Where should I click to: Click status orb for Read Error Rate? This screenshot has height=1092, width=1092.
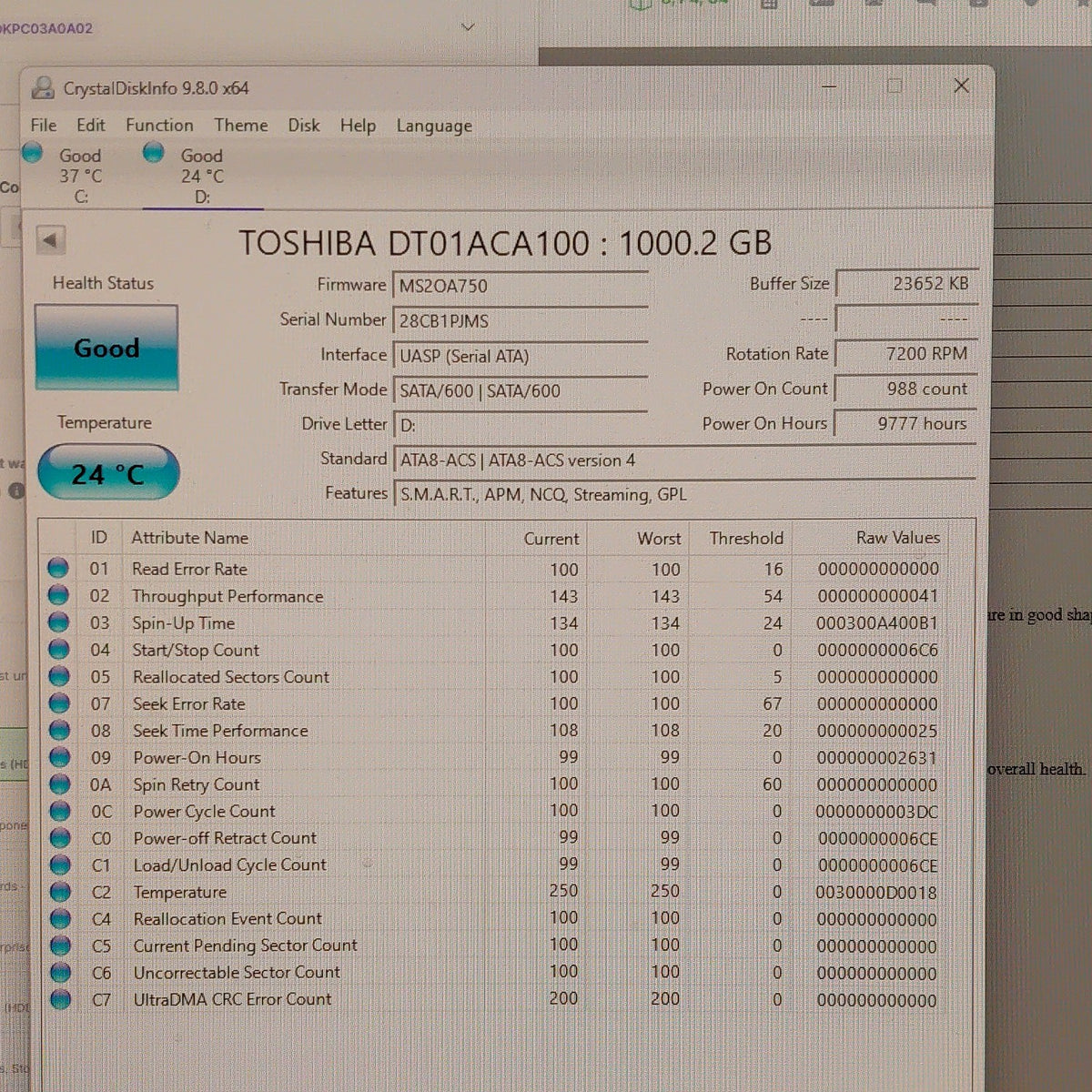pos(58,569)
